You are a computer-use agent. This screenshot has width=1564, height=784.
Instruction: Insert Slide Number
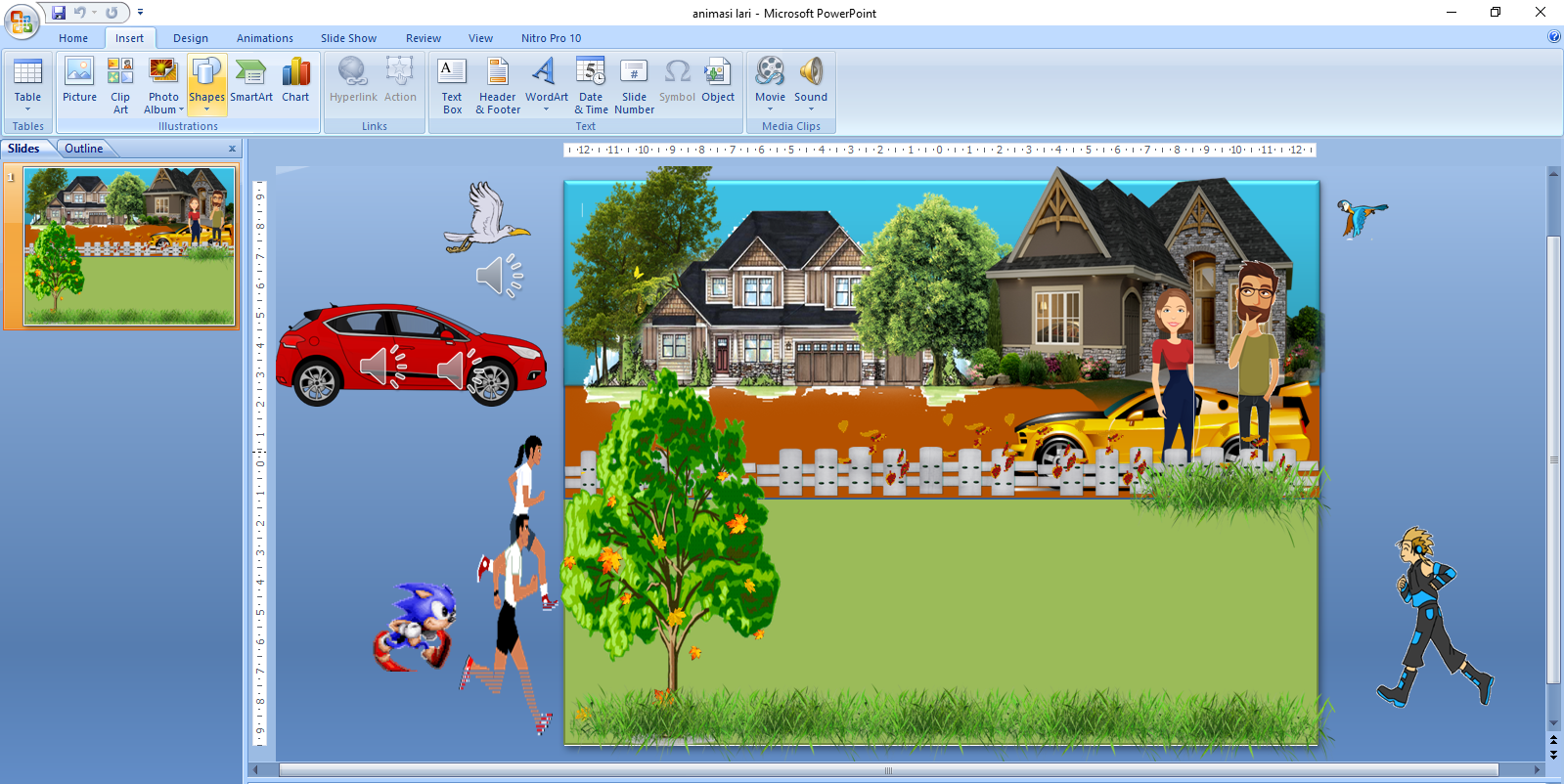point(634,85)
